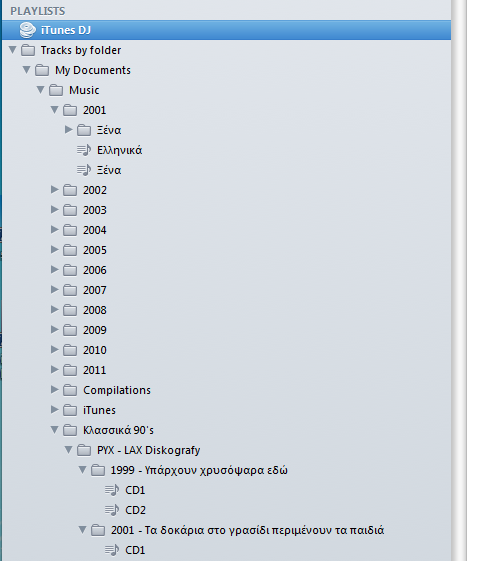Click the CD2 playlist icon

(112, 510)
